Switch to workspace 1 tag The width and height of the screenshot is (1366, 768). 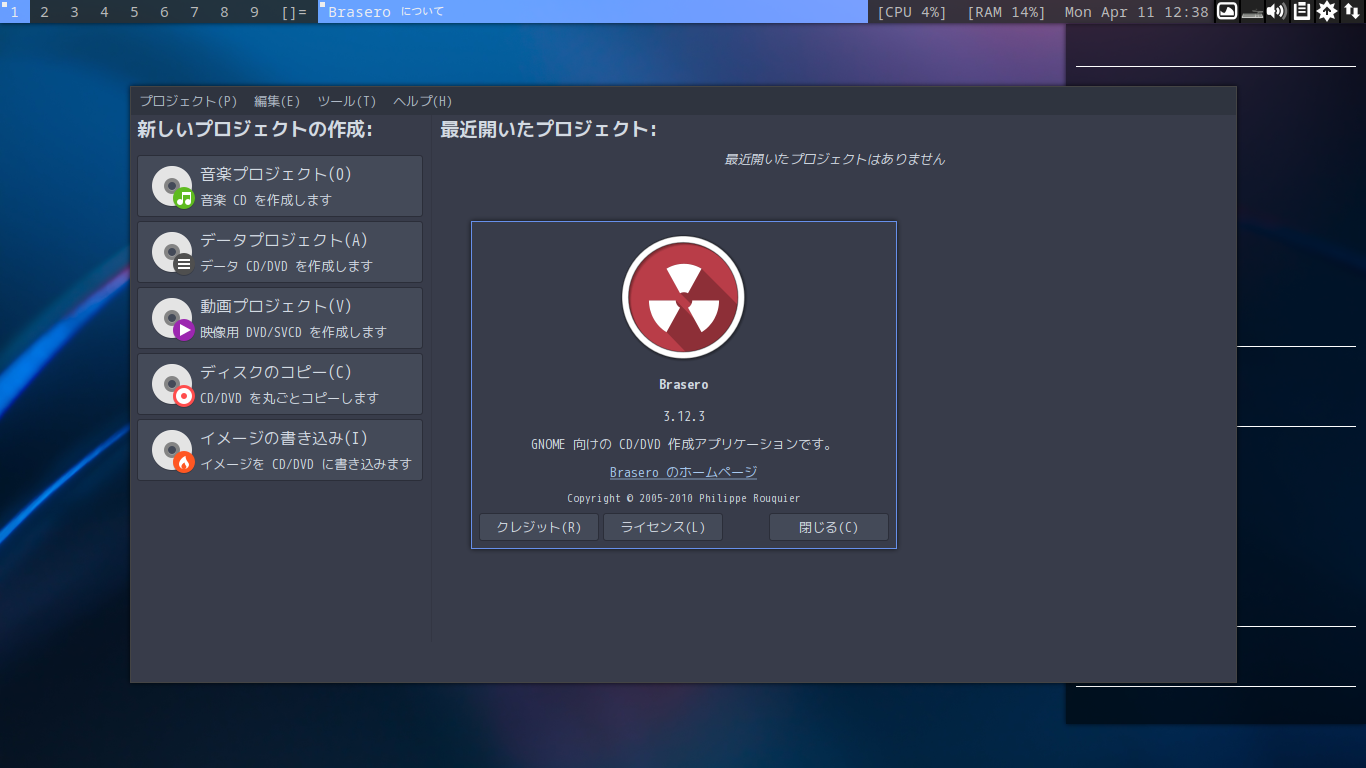[14, 12]
